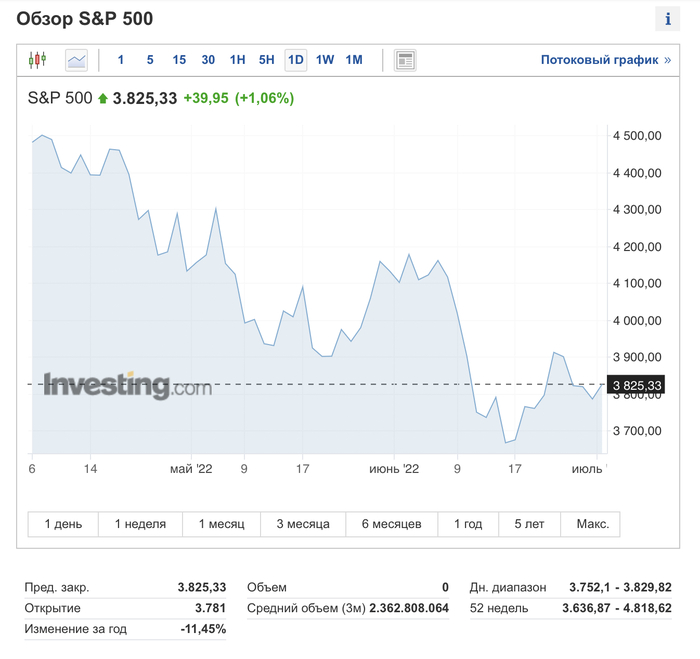Switch to the 1W interval
The width and height of the screenshot is (700, 659).
click(x=325, y=60)
